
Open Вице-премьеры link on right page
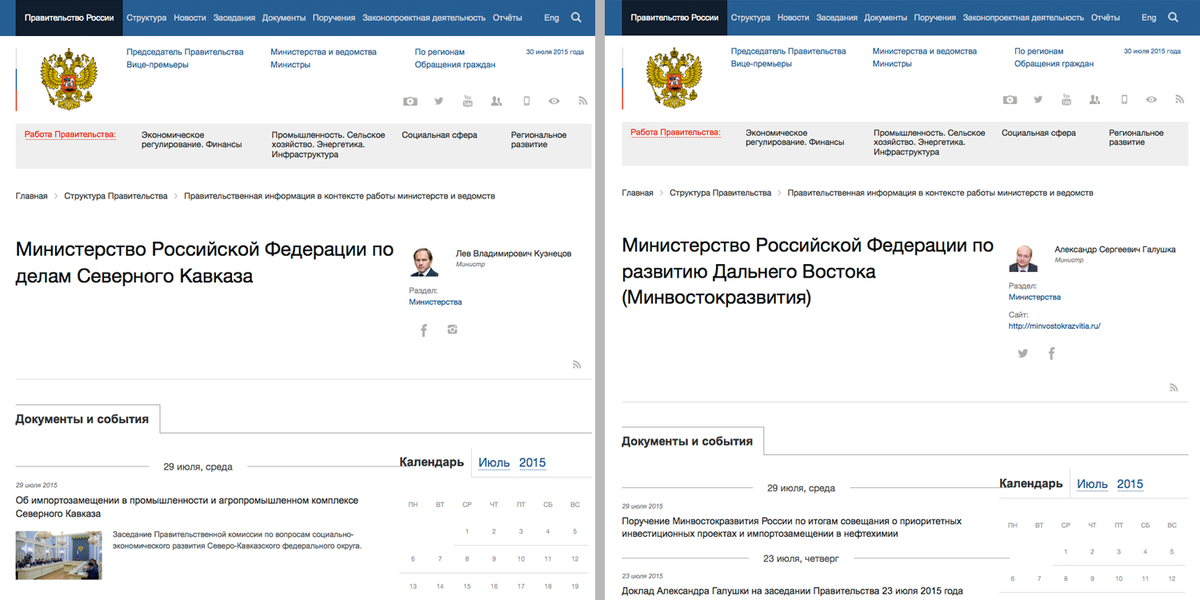[x=761, y=63]
